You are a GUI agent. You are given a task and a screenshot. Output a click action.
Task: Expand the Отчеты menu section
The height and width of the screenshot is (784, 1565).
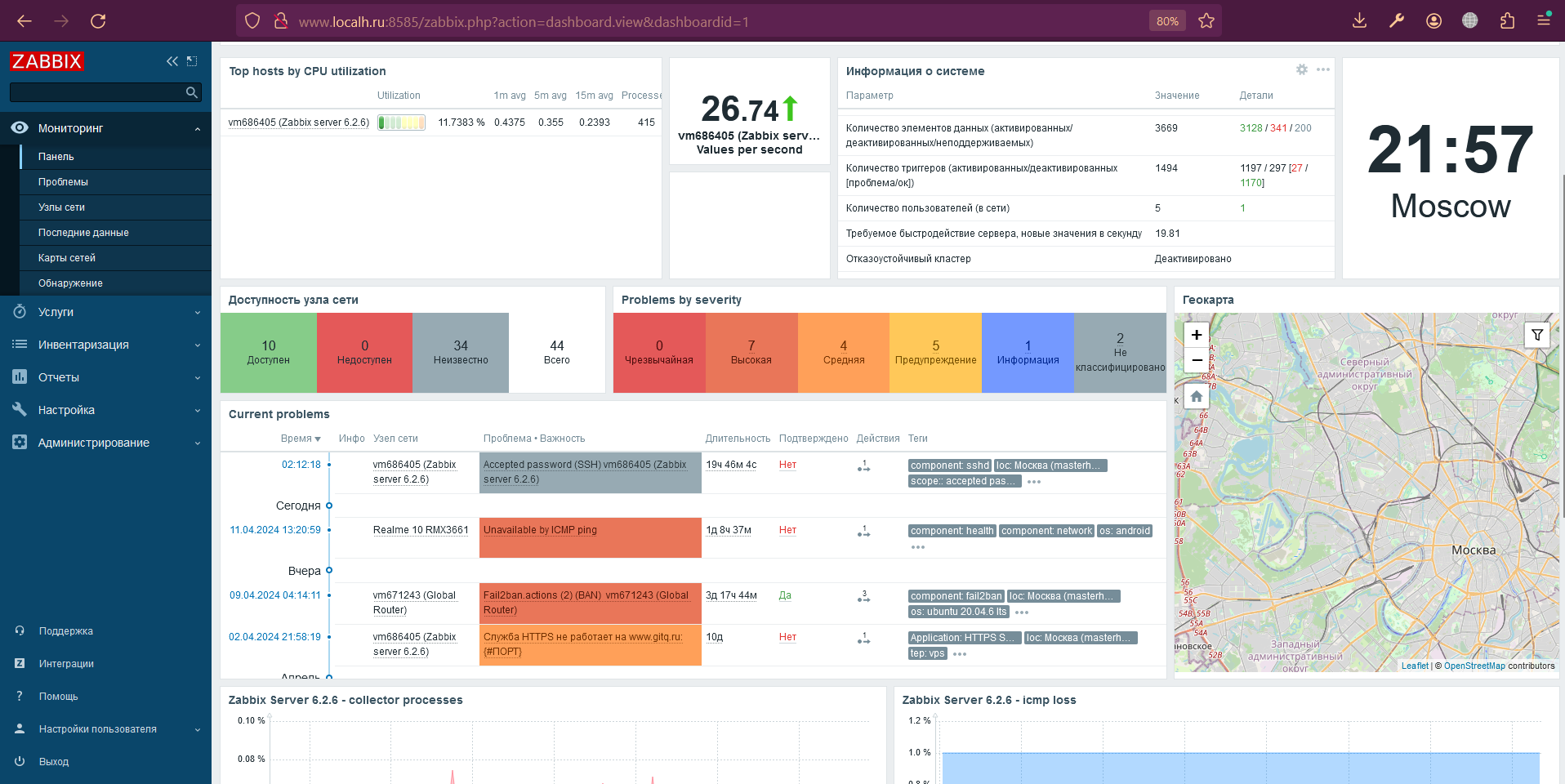tap(105, 377)
